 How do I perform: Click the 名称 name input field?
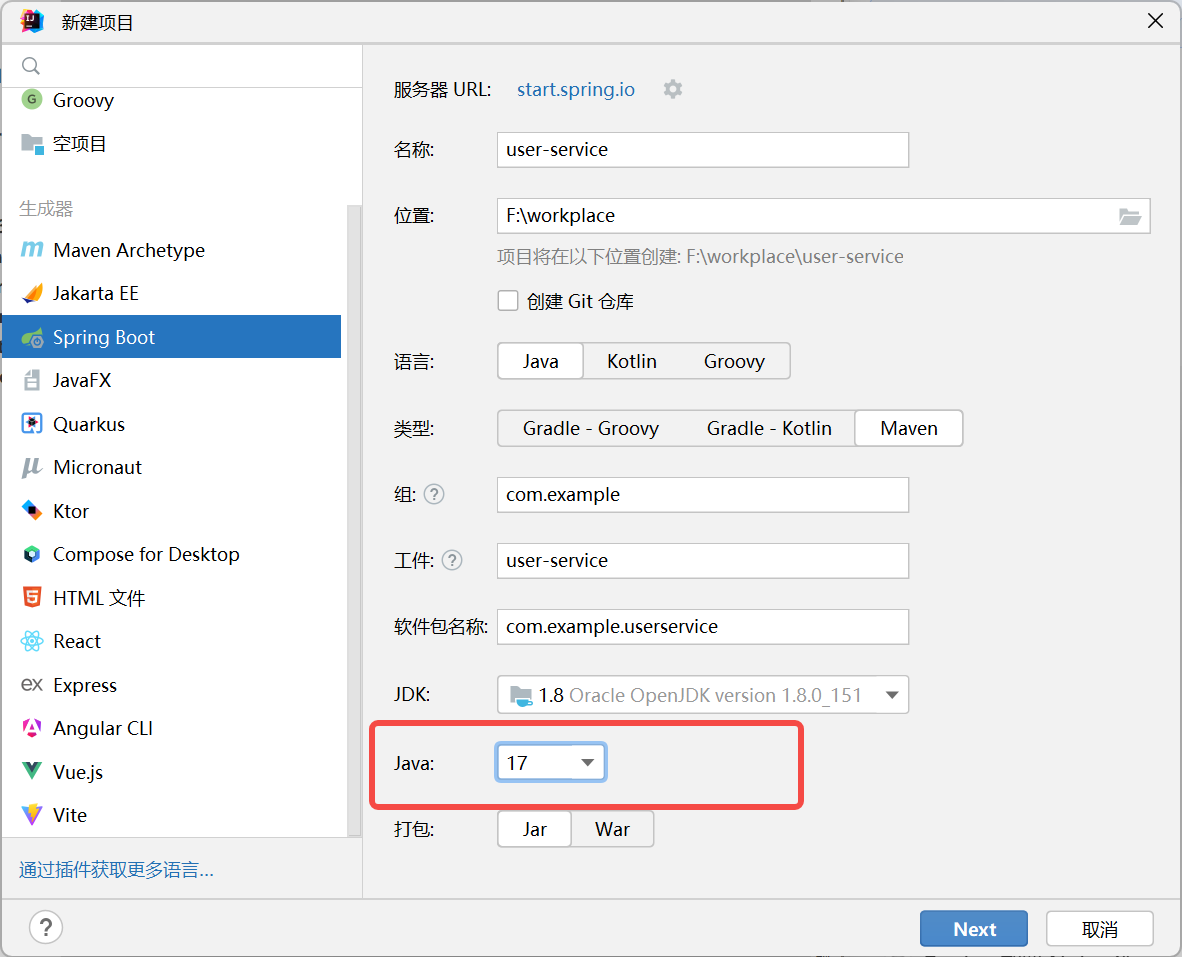click(703, 150)
